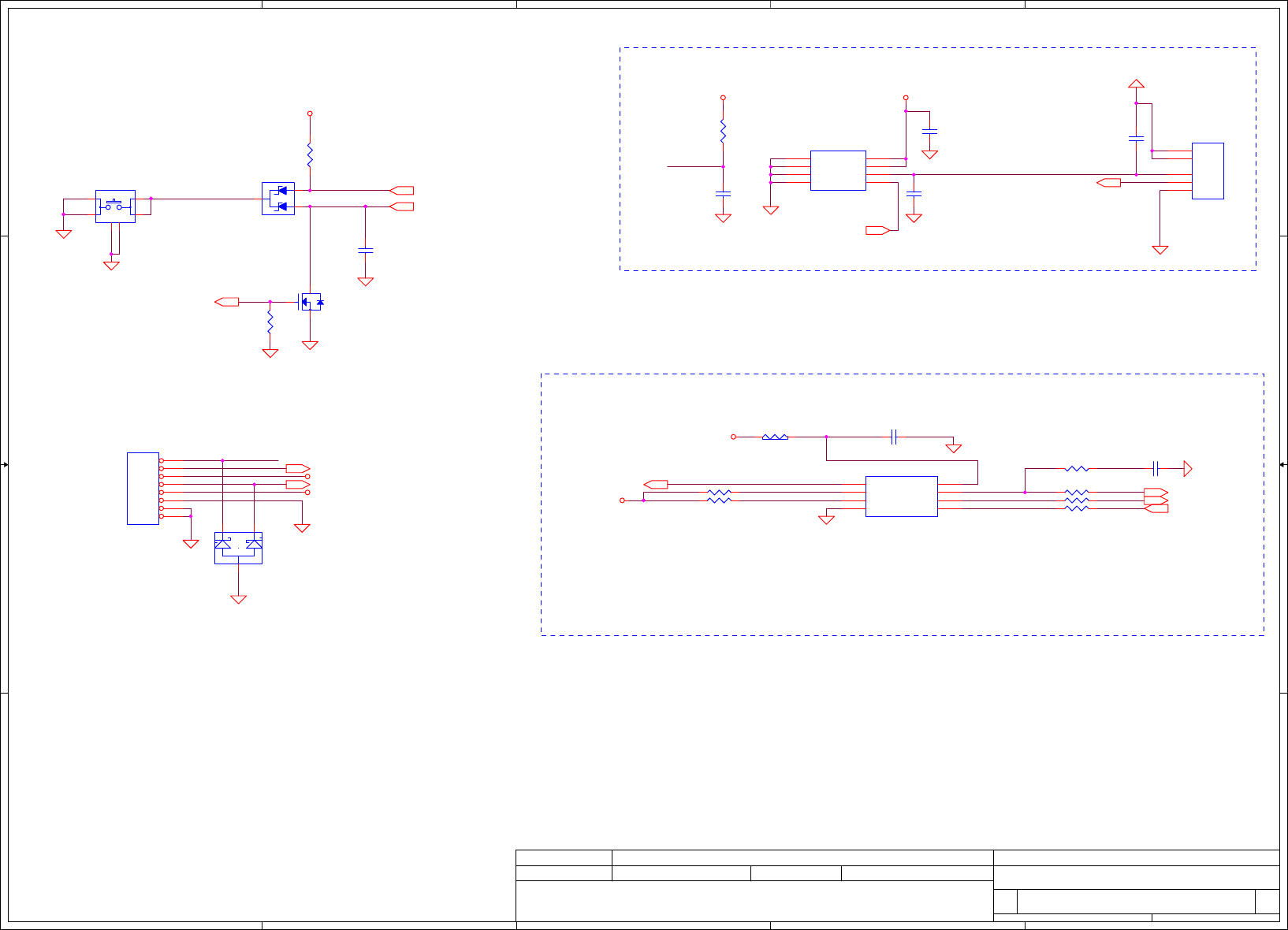
Task: Select the IC rectangle in upper dashed box
Action: pos(838,170)
